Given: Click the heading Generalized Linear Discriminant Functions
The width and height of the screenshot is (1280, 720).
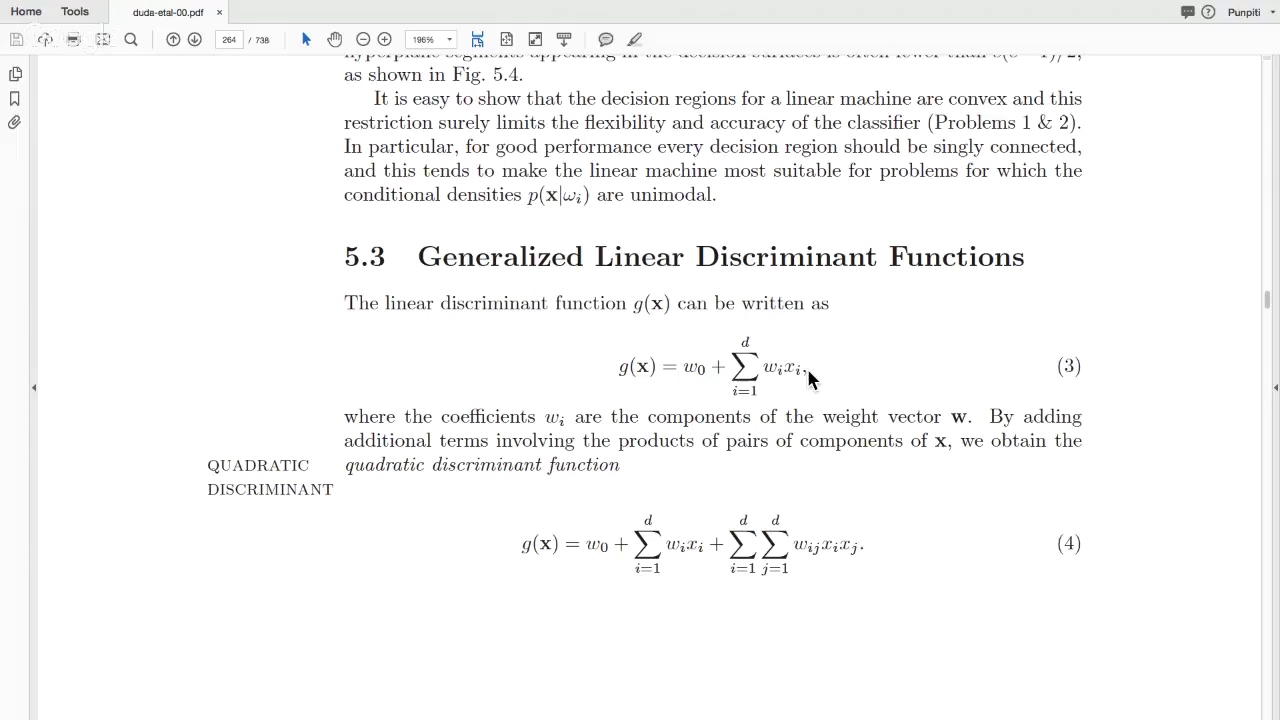Looking at the screenshot, I should (x=721, y=257).
